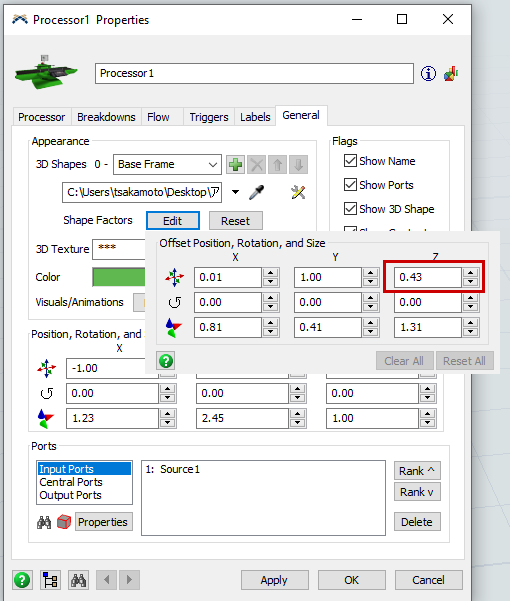Open the green Color swatch
Viewport: 510px width, 601px height.
coord(119,277)
